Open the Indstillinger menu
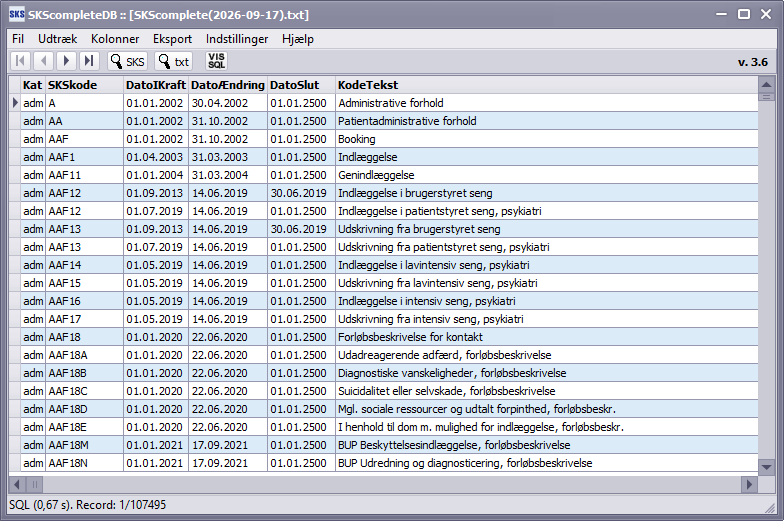 point(237,39)
